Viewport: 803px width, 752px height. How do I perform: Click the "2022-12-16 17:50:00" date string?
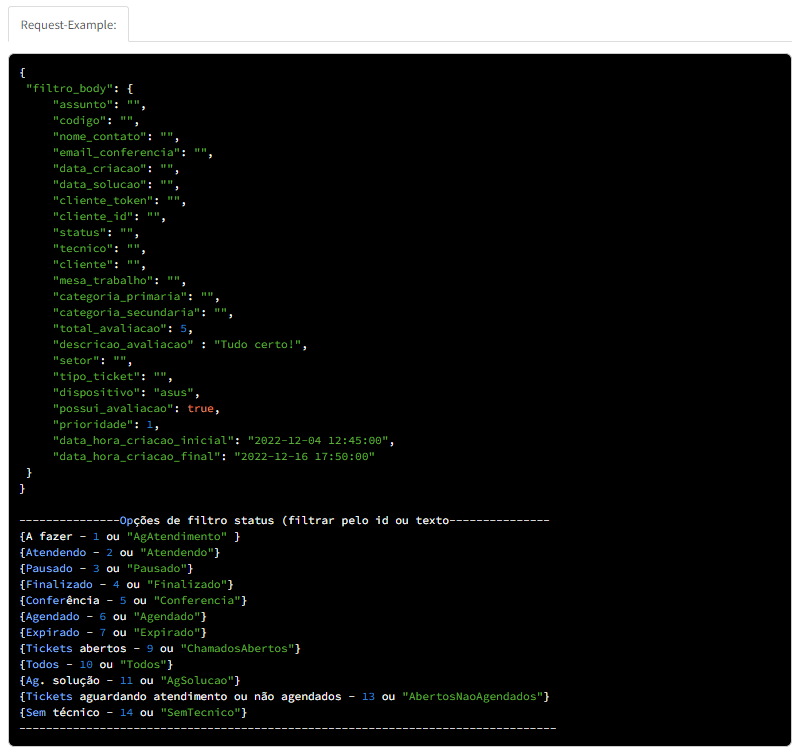pyautogui.click(x=305, y=456)
